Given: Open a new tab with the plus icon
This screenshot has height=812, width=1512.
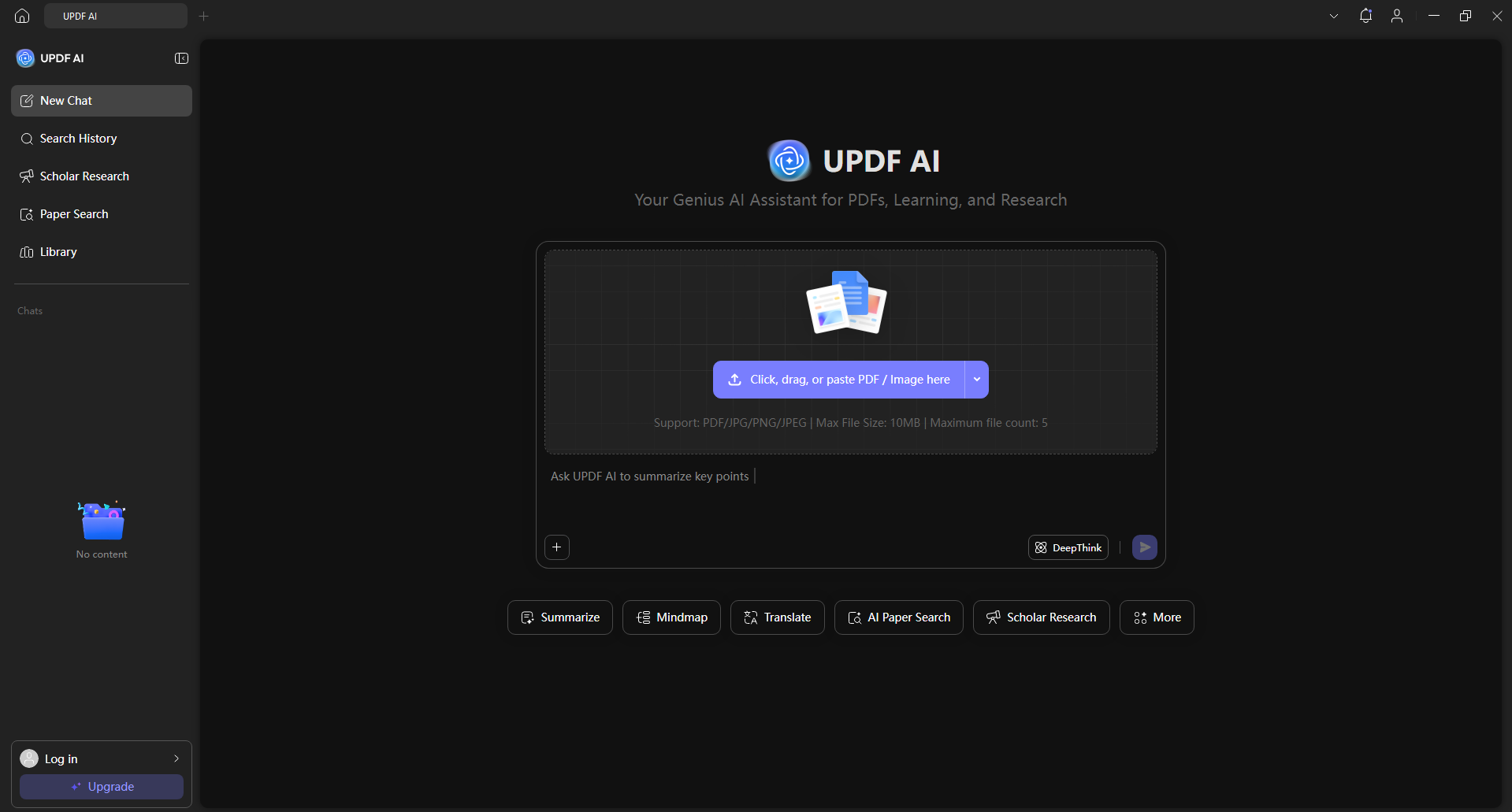Looking at the screenshot, I should 204,16.
